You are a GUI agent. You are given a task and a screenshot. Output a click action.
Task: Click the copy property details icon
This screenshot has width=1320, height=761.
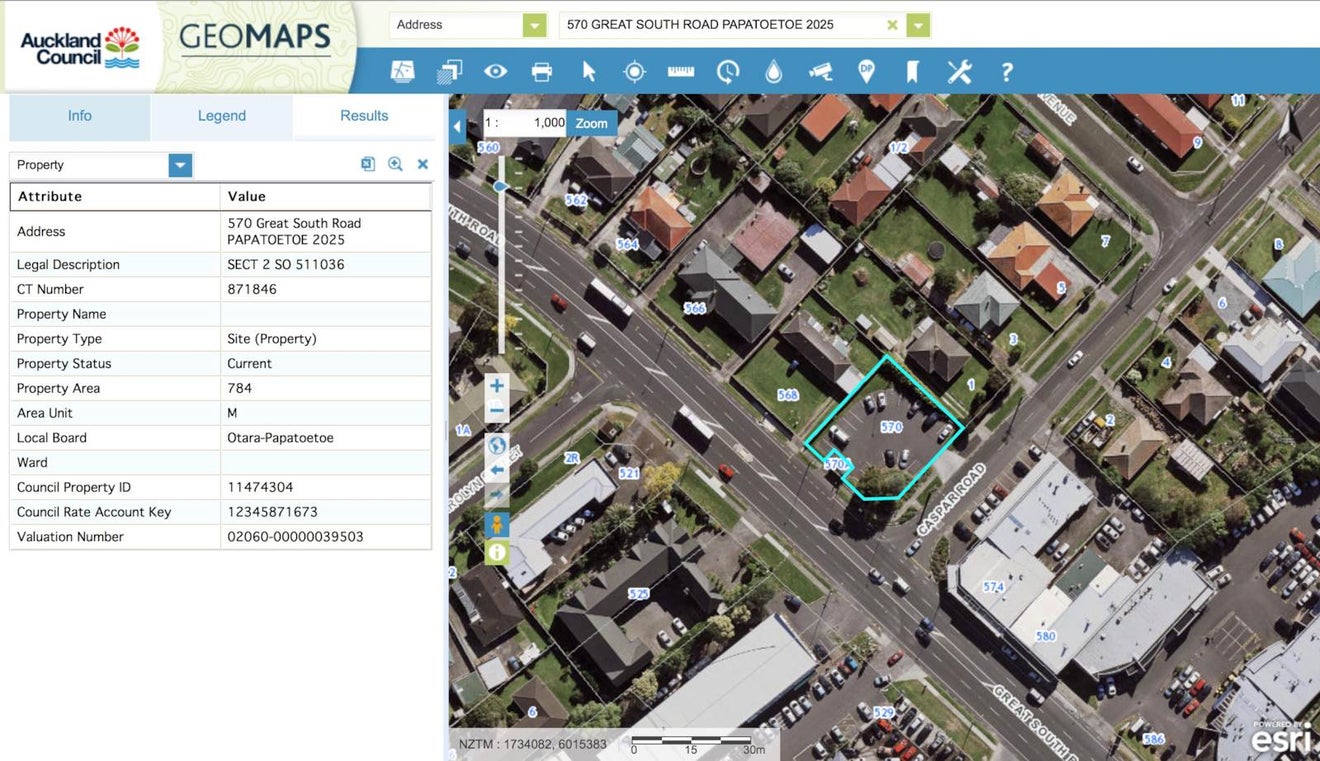(368, 164)
